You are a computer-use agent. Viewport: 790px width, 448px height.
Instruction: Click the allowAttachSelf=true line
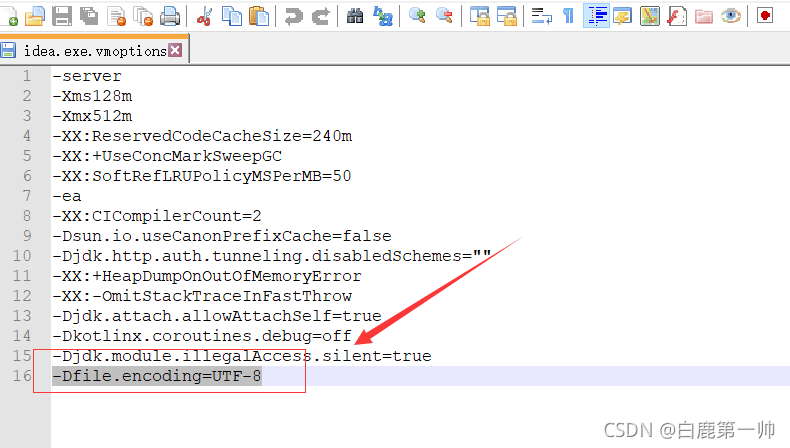tap(217, 316)
